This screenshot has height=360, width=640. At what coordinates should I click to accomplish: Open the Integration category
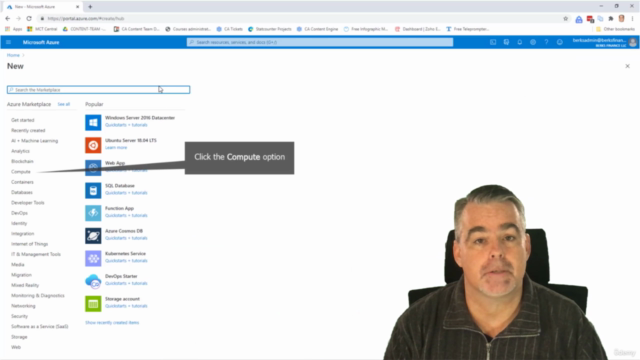click(22, 233)
